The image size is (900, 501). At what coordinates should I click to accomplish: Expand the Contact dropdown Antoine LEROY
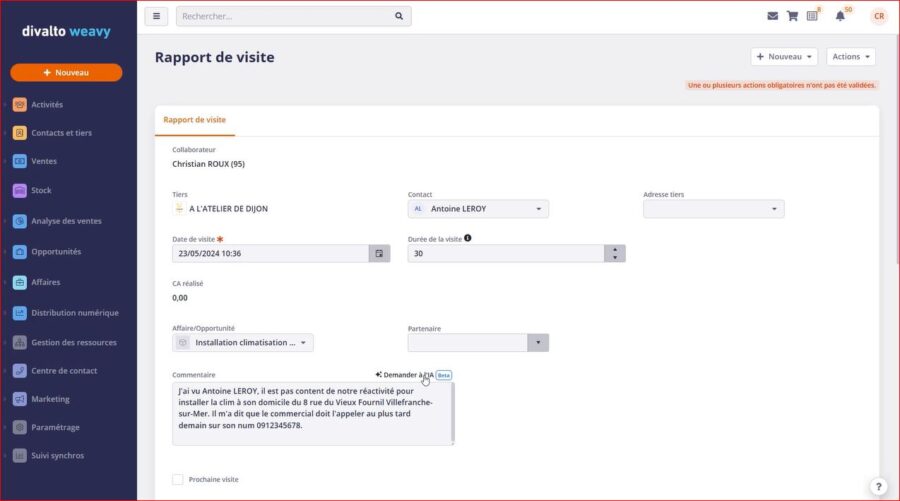click(540, 209)
